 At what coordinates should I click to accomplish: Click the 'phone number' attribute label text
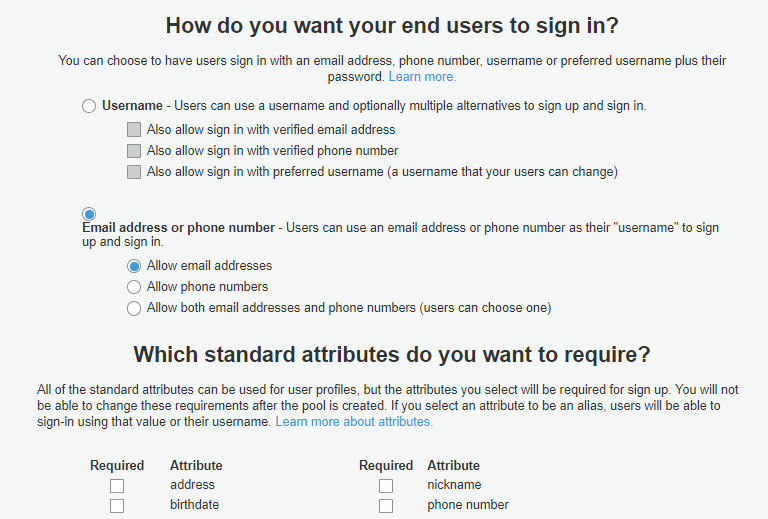[468, 505]
